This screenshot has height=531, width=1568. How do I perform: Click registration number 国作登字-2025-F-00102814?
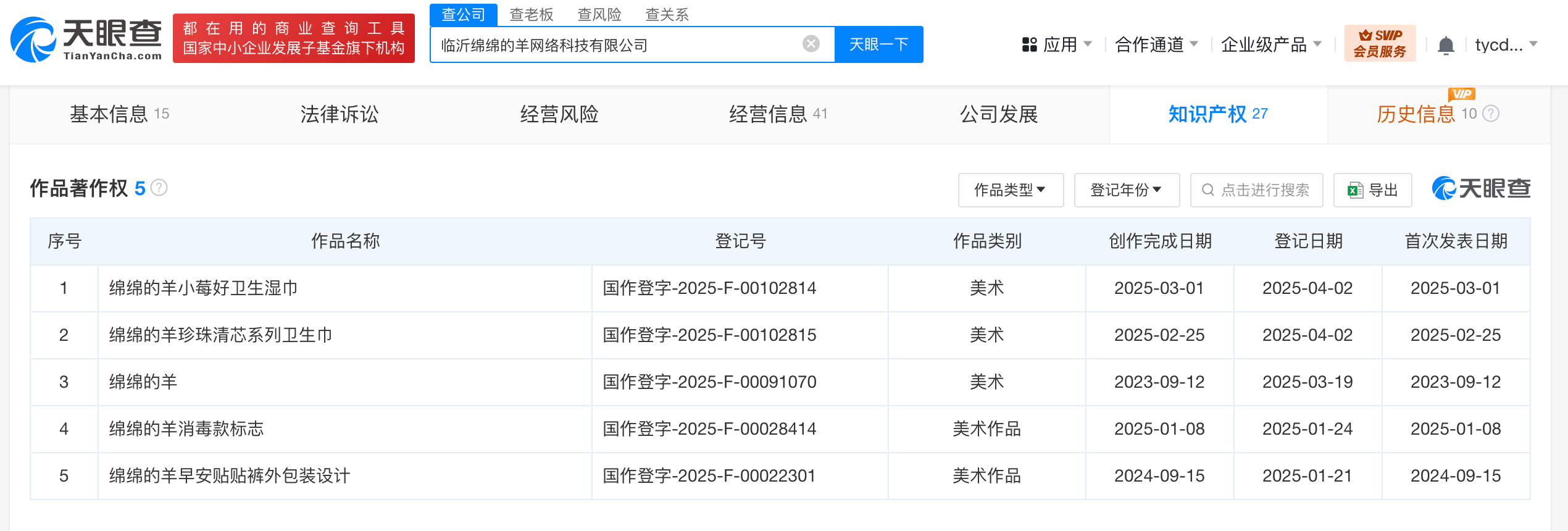tap(709, 288)
